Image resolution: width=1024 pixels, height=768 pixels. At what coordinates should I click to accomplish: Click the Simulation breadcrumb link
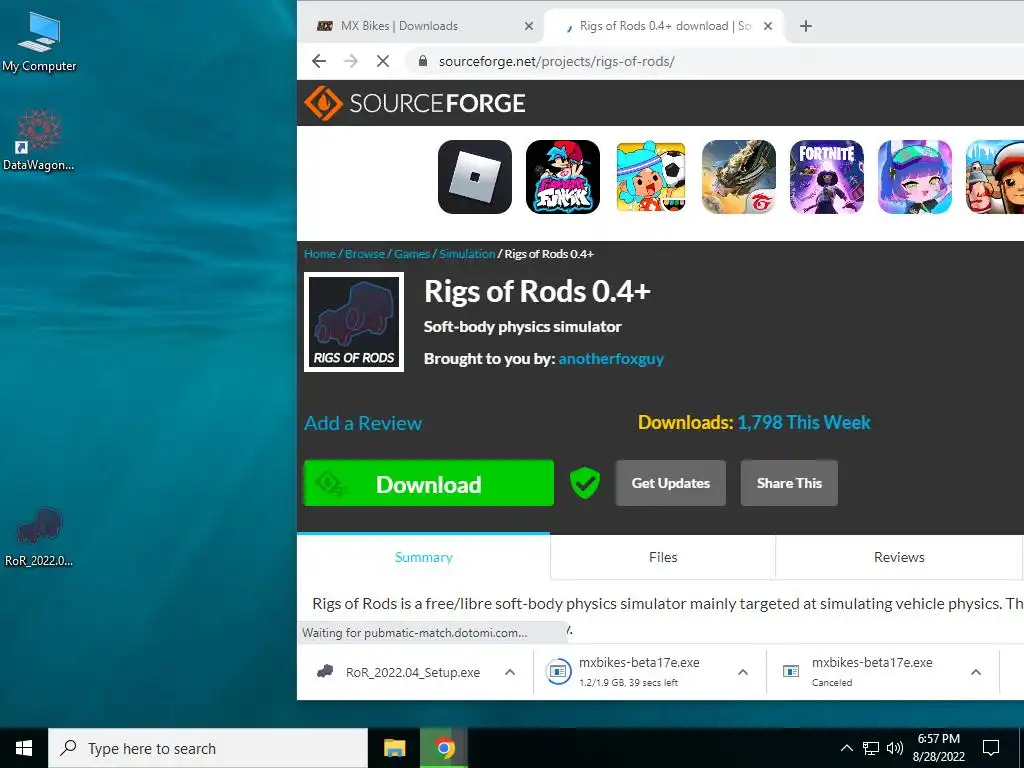coord(467,254)
